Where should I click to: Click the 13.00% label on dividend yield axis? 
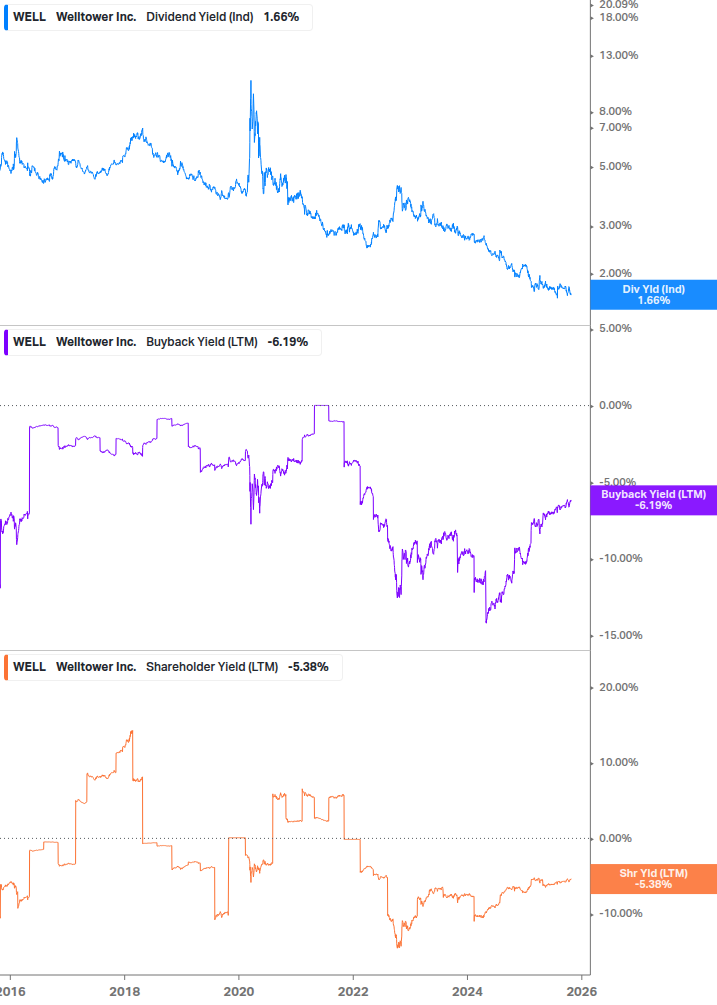click(618, 55)
